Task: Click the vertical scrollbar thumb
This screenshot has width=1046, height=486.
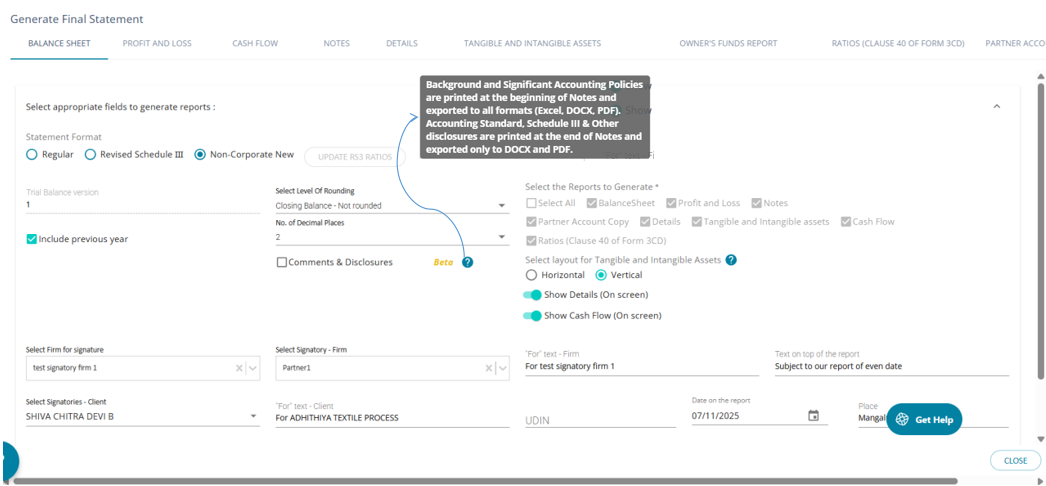Action: pos(1041,232)
